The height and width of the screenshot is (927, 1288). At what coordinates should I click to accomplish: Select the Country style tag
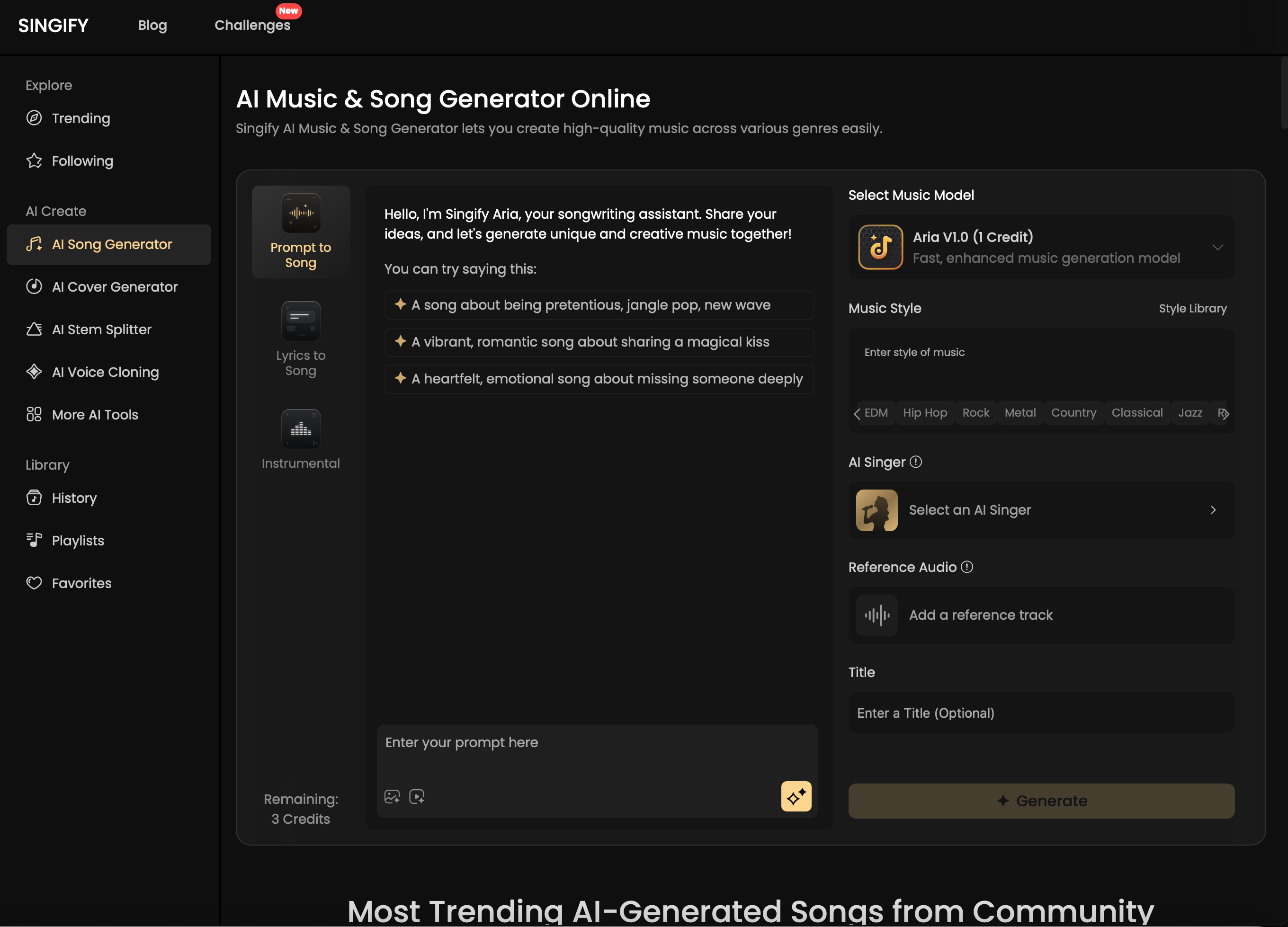(1073, 413)
